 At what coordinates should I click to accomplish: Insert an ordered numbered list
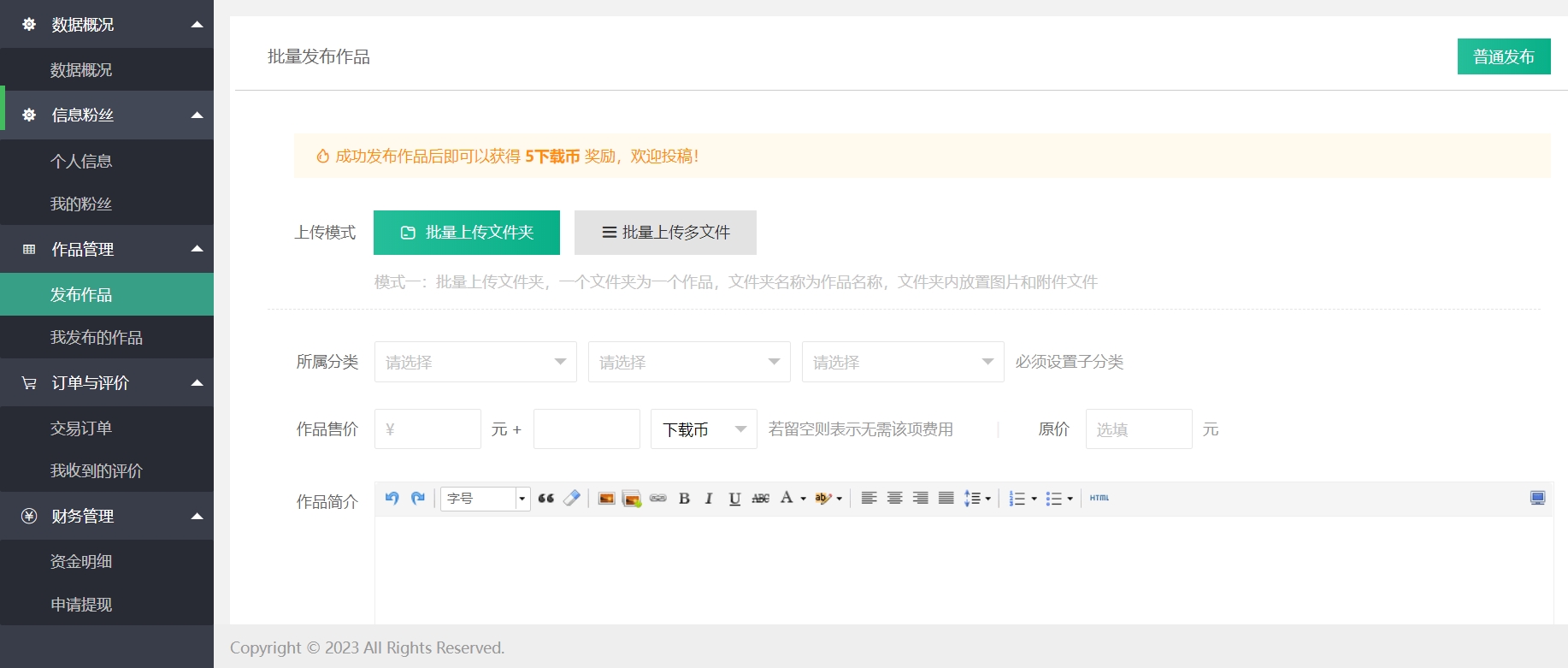click(x=1017, y=498)
